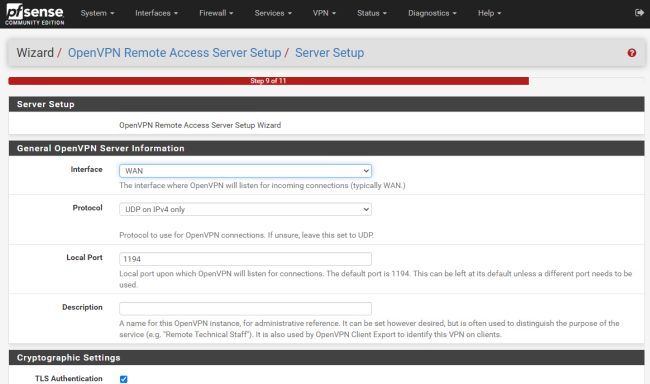
Task: Open the Status menu
Action: [x=372, y=13]
